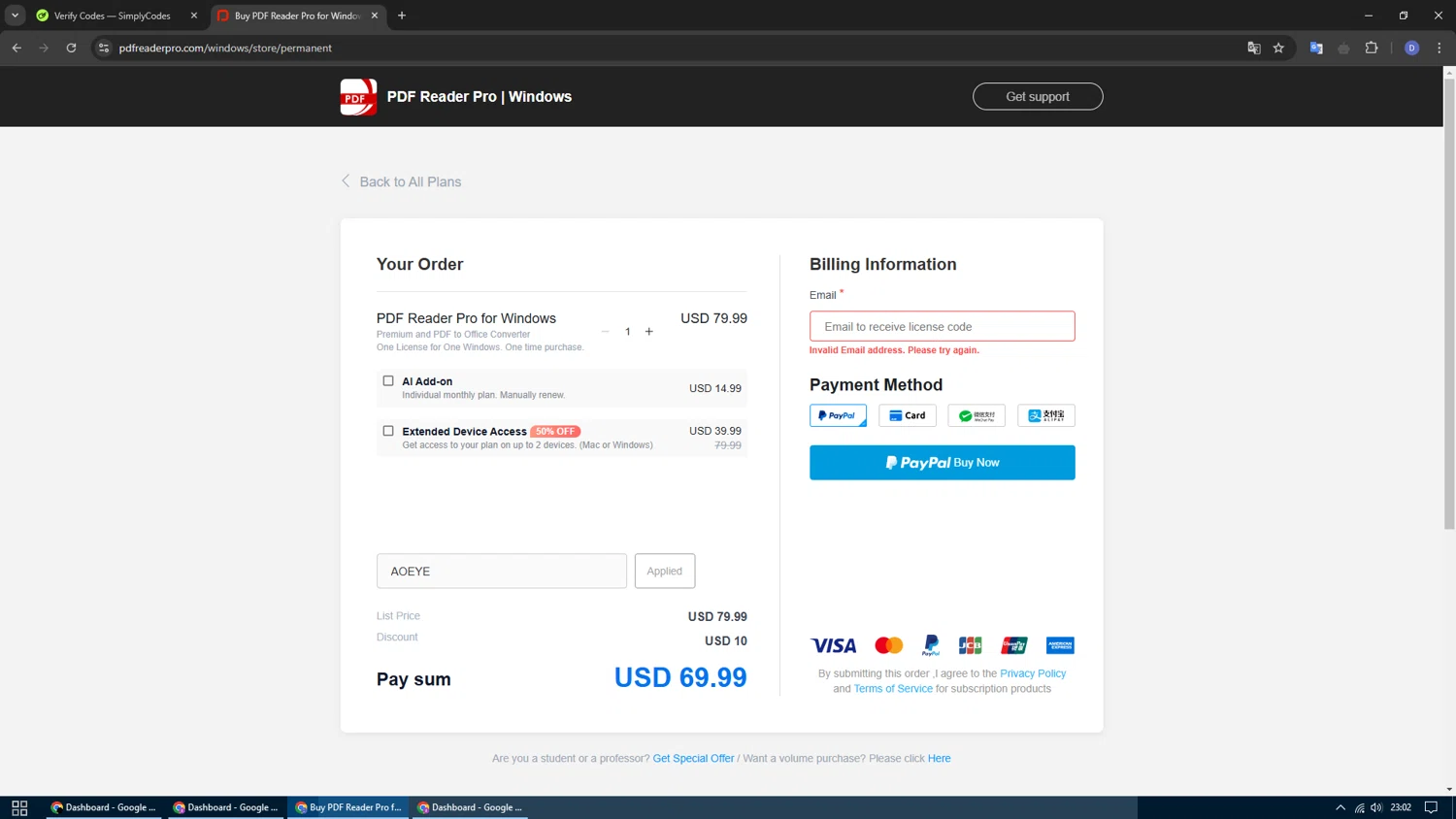Screen dimensions: 1456x819
Task: Click the PayPal logo in card row
Action: 931,645
